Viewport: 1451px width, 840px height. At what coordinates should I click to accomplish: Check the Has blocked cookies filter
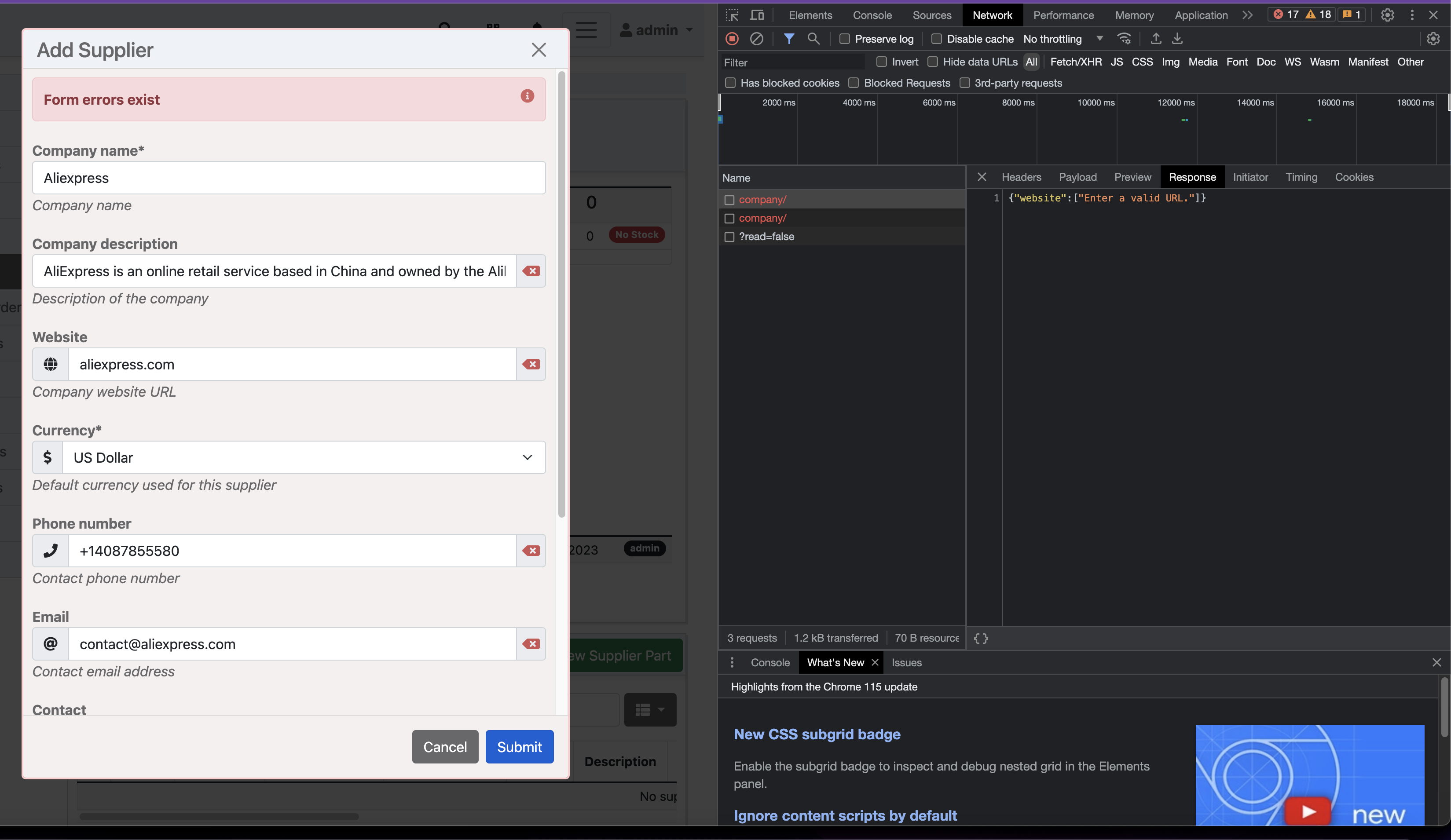click(730, 83)
